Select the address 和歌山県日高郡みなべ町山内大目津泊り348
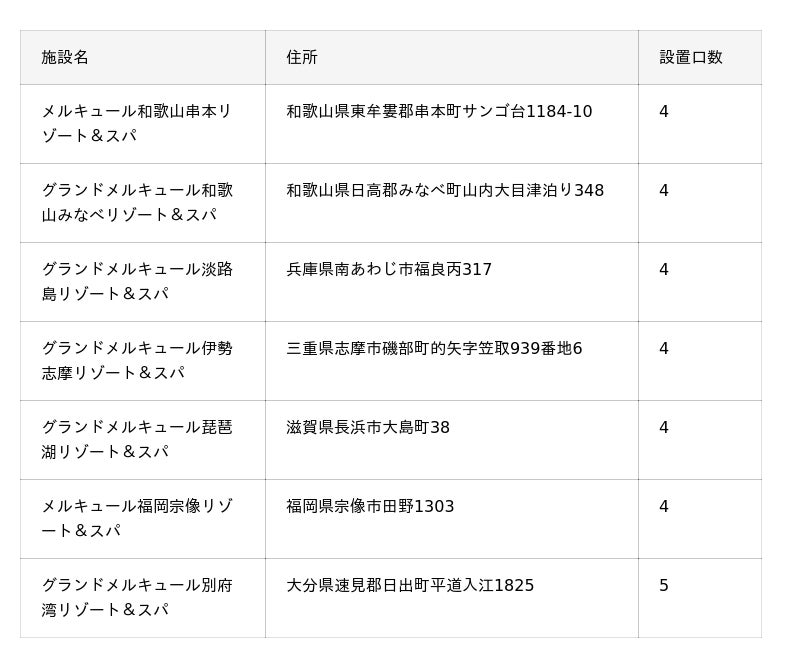This screenshot has width=800, height=668. click(x=445, y=191)
